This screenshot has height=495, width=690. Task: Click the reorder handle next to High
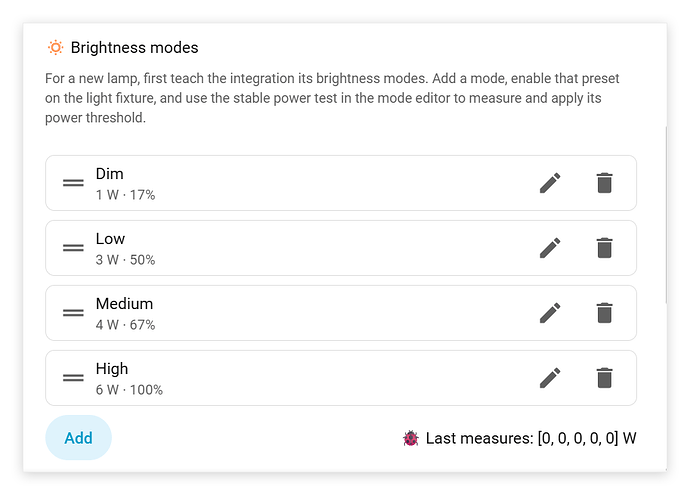73,378
